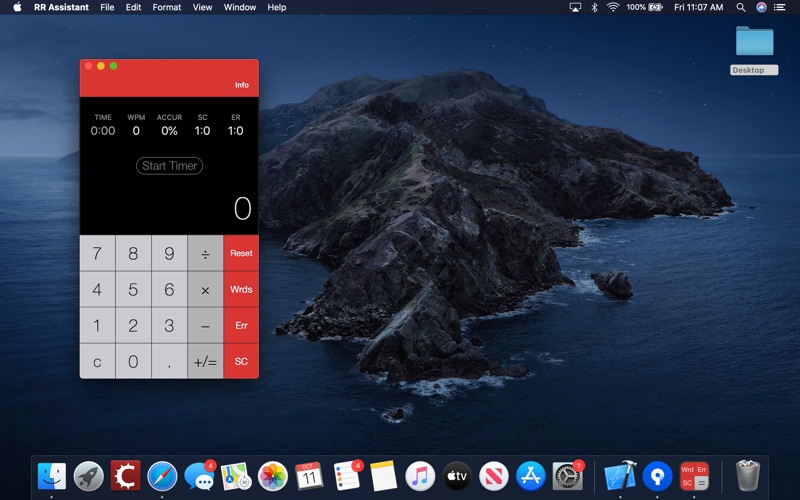Click the Bluetooth menu bar icon
Viewport: 800px width, 500px height.
tap(594, 7)
